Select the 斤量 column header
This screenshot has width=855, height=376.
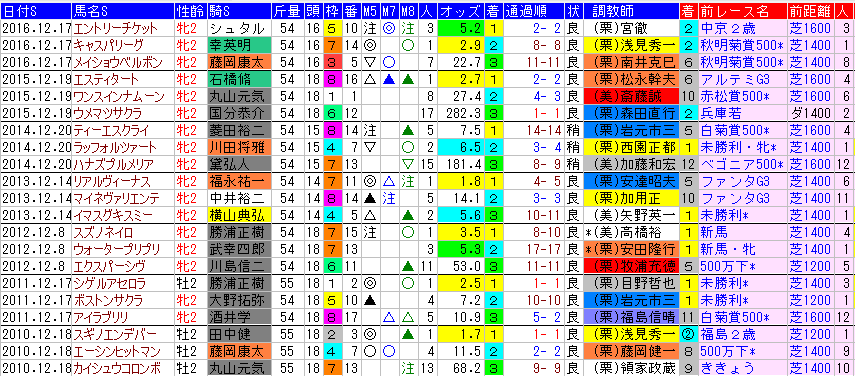[x=288, y=11]
